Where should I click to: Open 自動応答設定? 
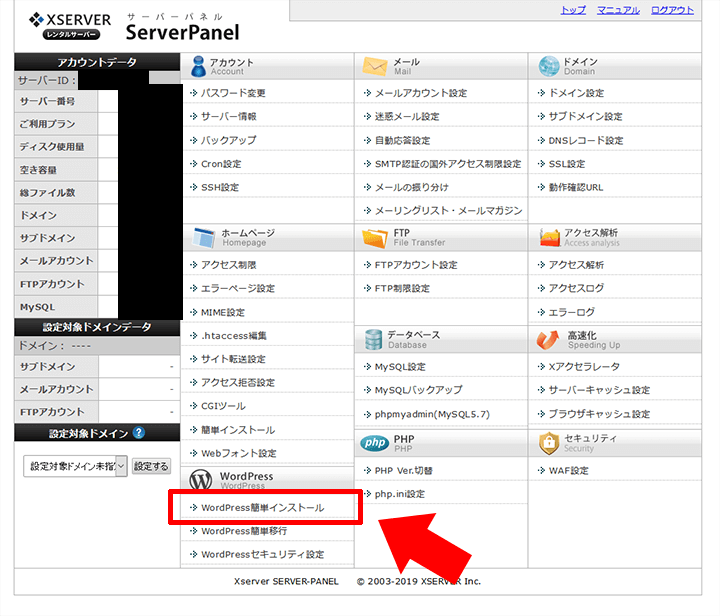[402, 140]
